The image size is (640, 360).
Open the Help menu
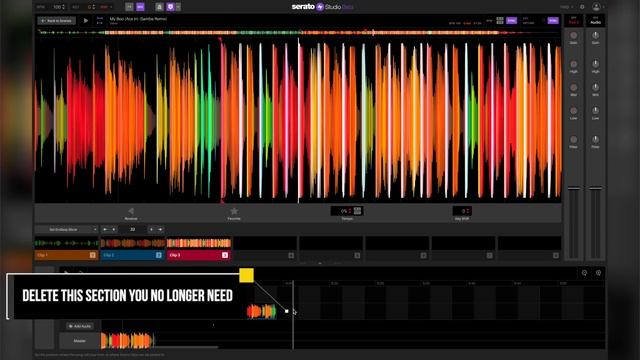[567, 7]
